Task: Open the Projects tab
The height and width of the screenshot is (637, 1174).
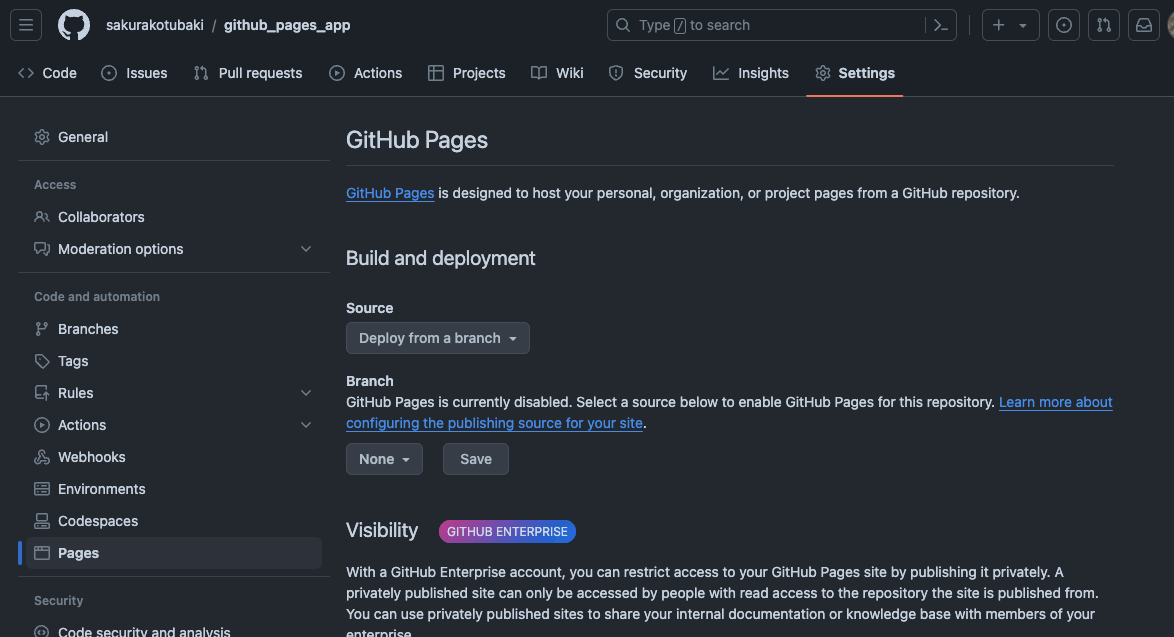Action: (x=466, y=73)
